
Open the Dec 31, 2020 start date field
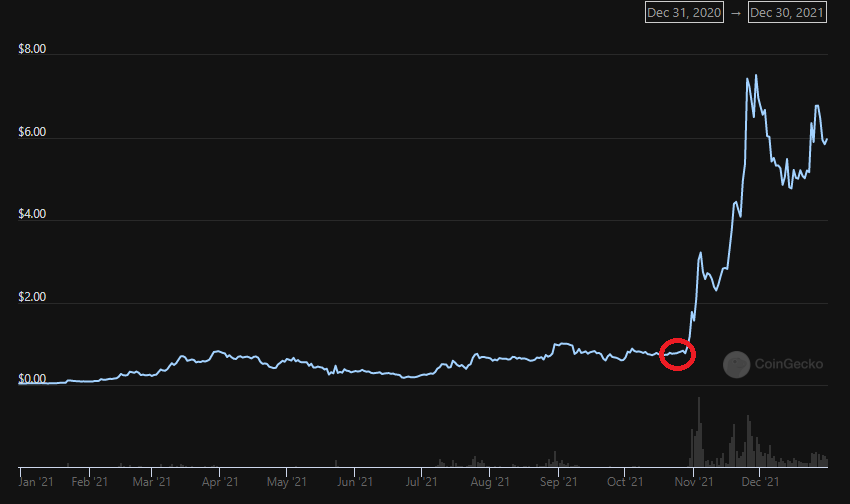click(683, 13)
